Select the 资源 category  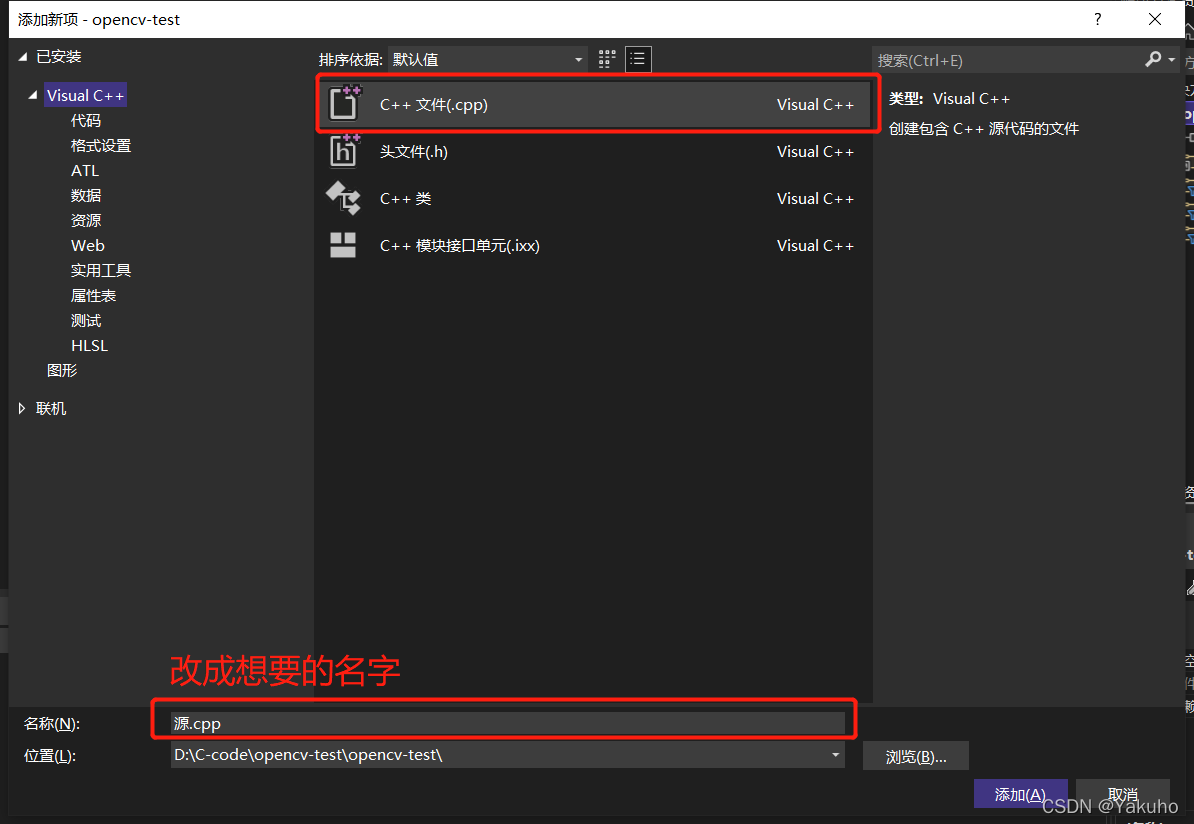click(86, 220)
